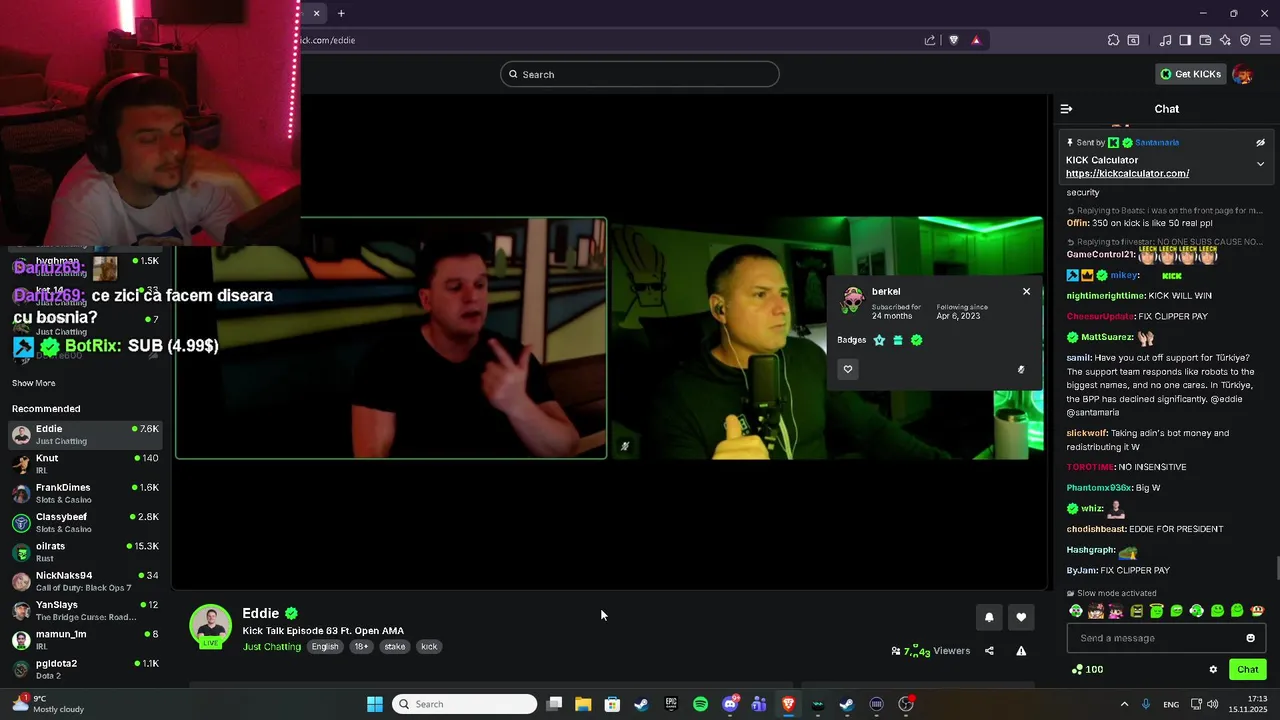Open YanSlays channel in Recommended
Viewport: 1280px width, 720px height.
85,610
